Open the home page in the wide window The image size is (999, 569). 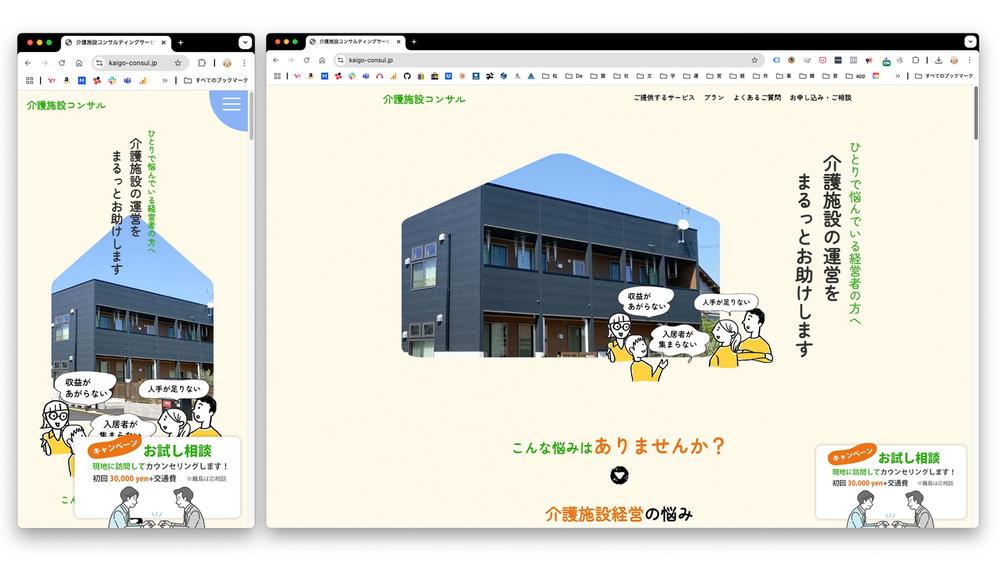coord(322,60)
